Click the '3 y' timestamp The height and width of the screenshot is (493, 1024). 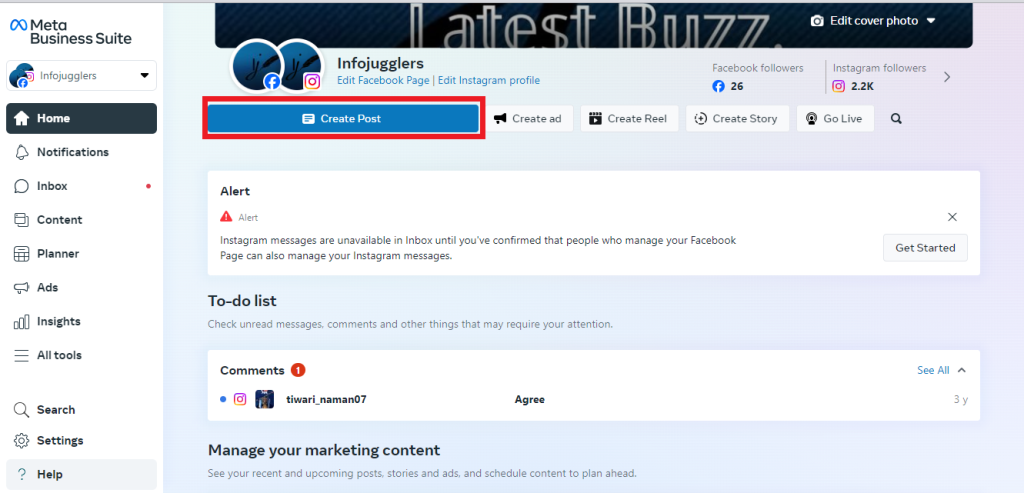[x=961, y=400]
